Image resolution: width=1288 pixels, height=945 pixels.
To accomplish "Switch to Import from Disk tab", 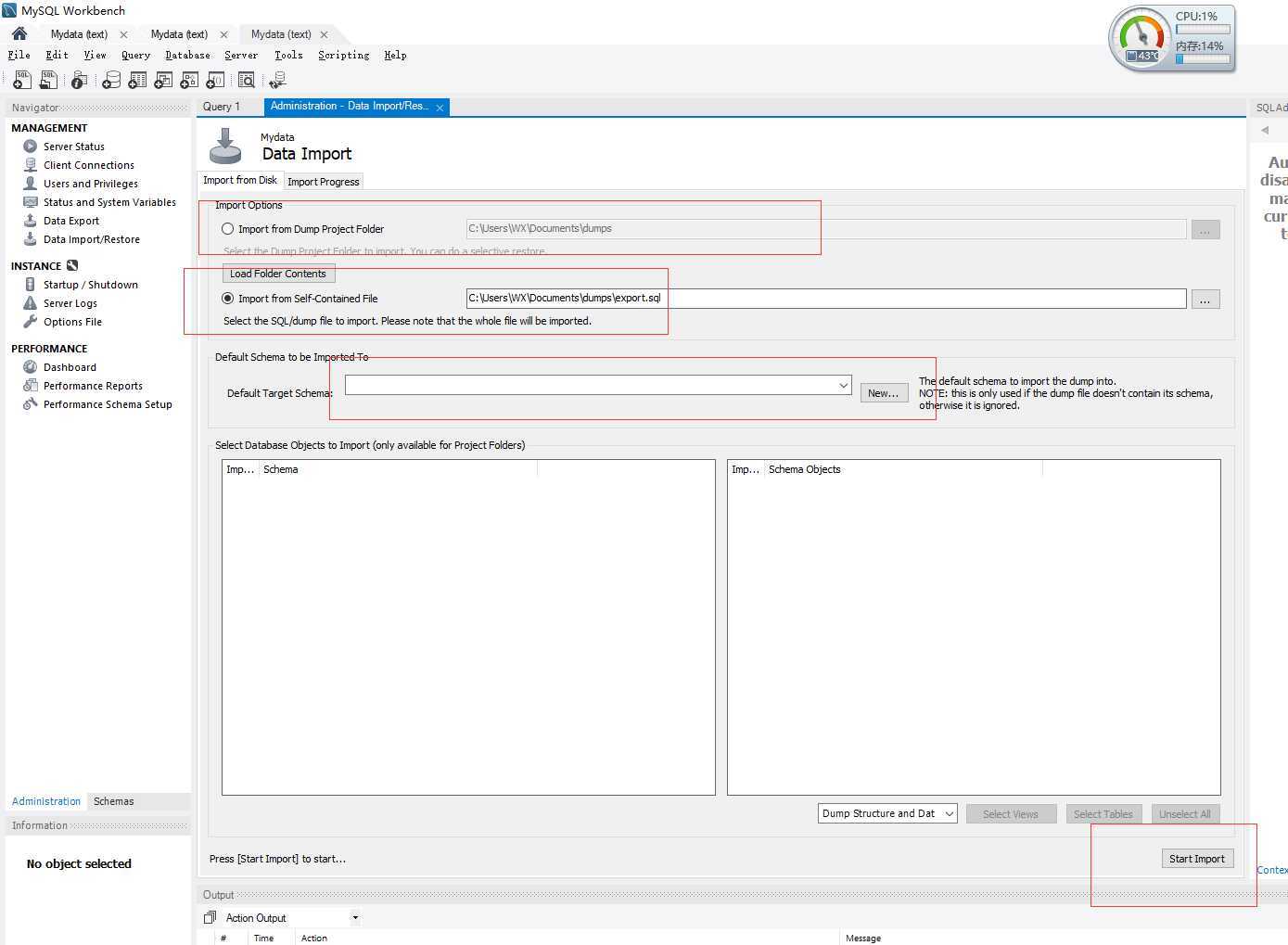I will [x=240, y=180].
